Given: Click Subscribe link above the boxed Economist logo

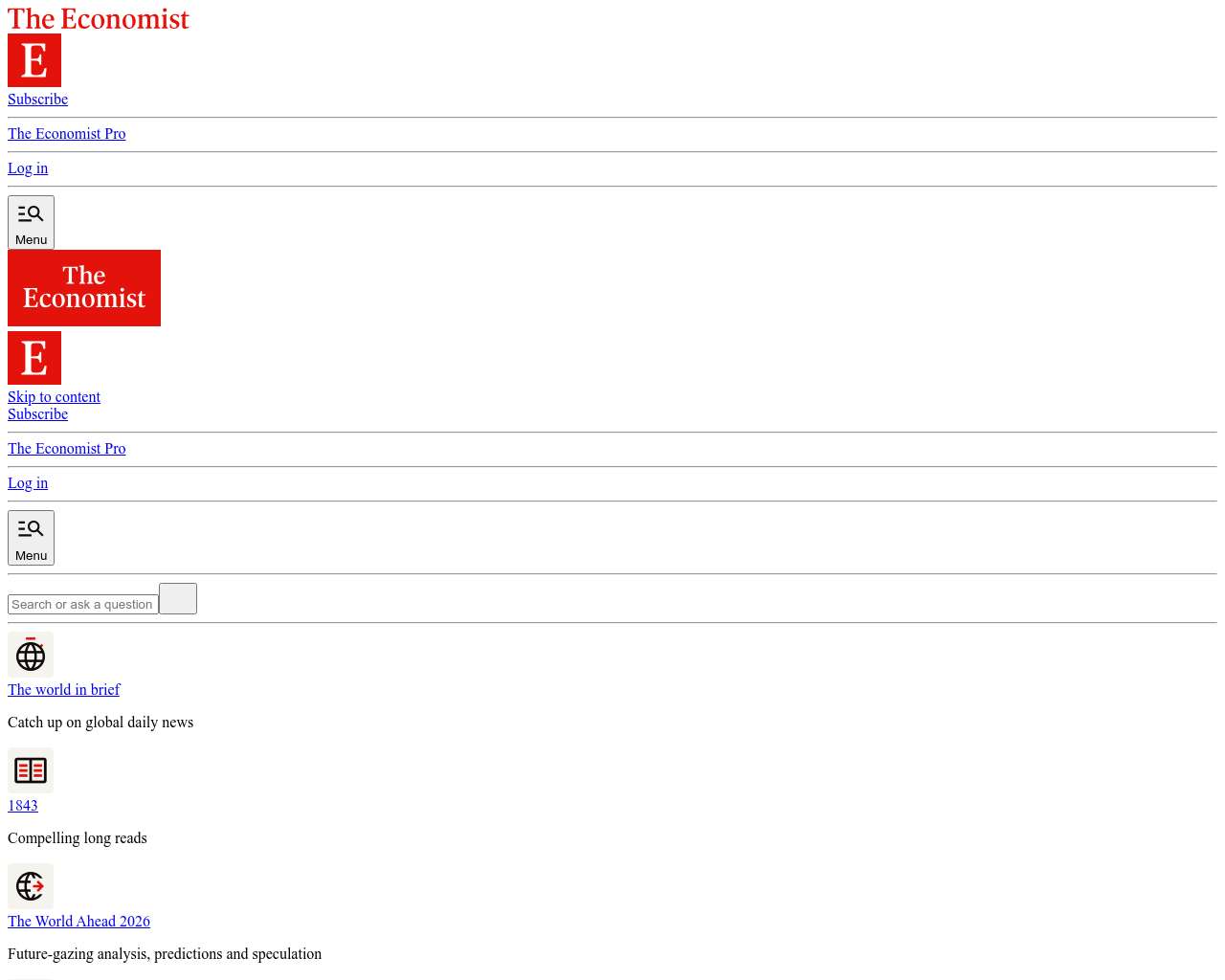Looking at the screenshot, I should 37,100.
